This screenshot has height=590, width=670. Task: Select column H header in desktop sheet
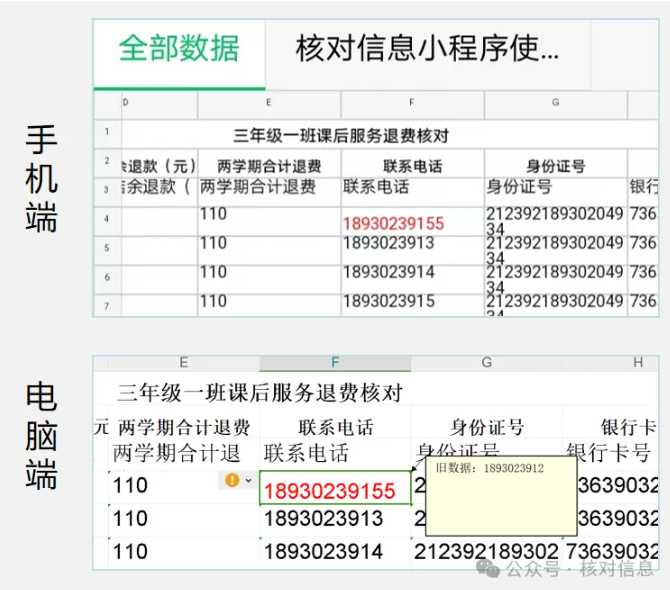click(610, 363)
